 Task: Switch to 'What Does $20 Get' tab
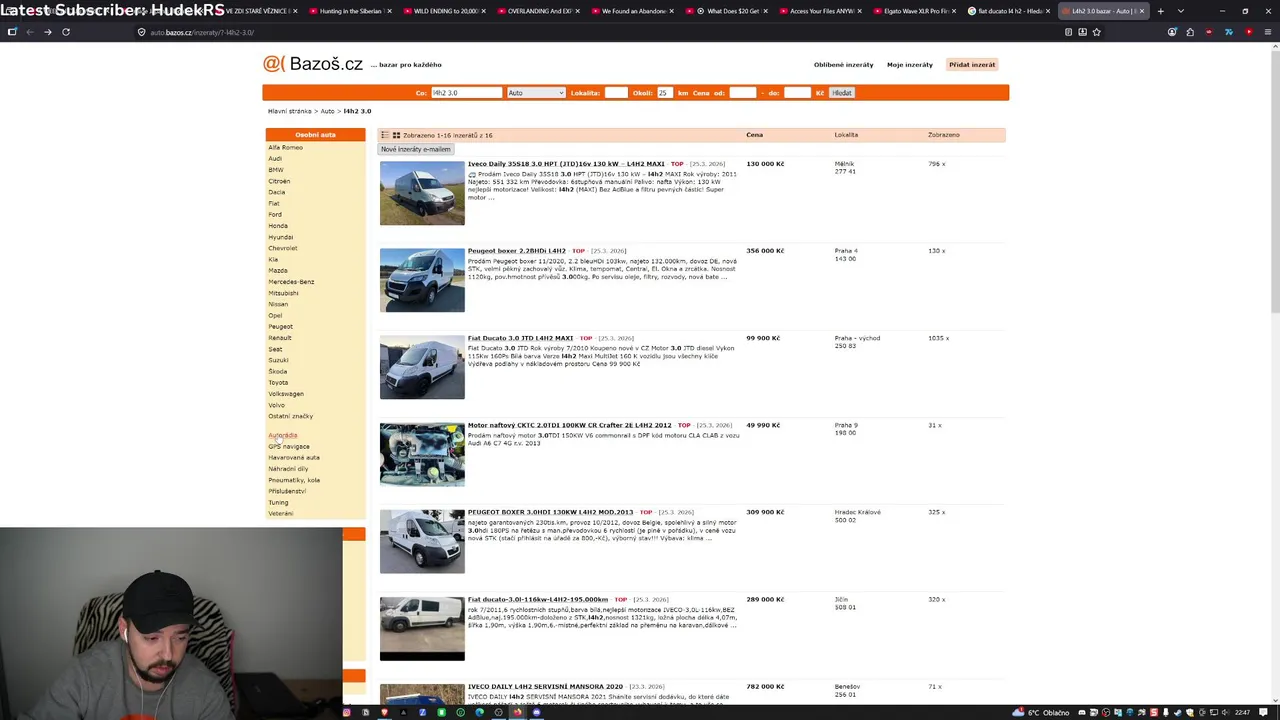point(726,11)
